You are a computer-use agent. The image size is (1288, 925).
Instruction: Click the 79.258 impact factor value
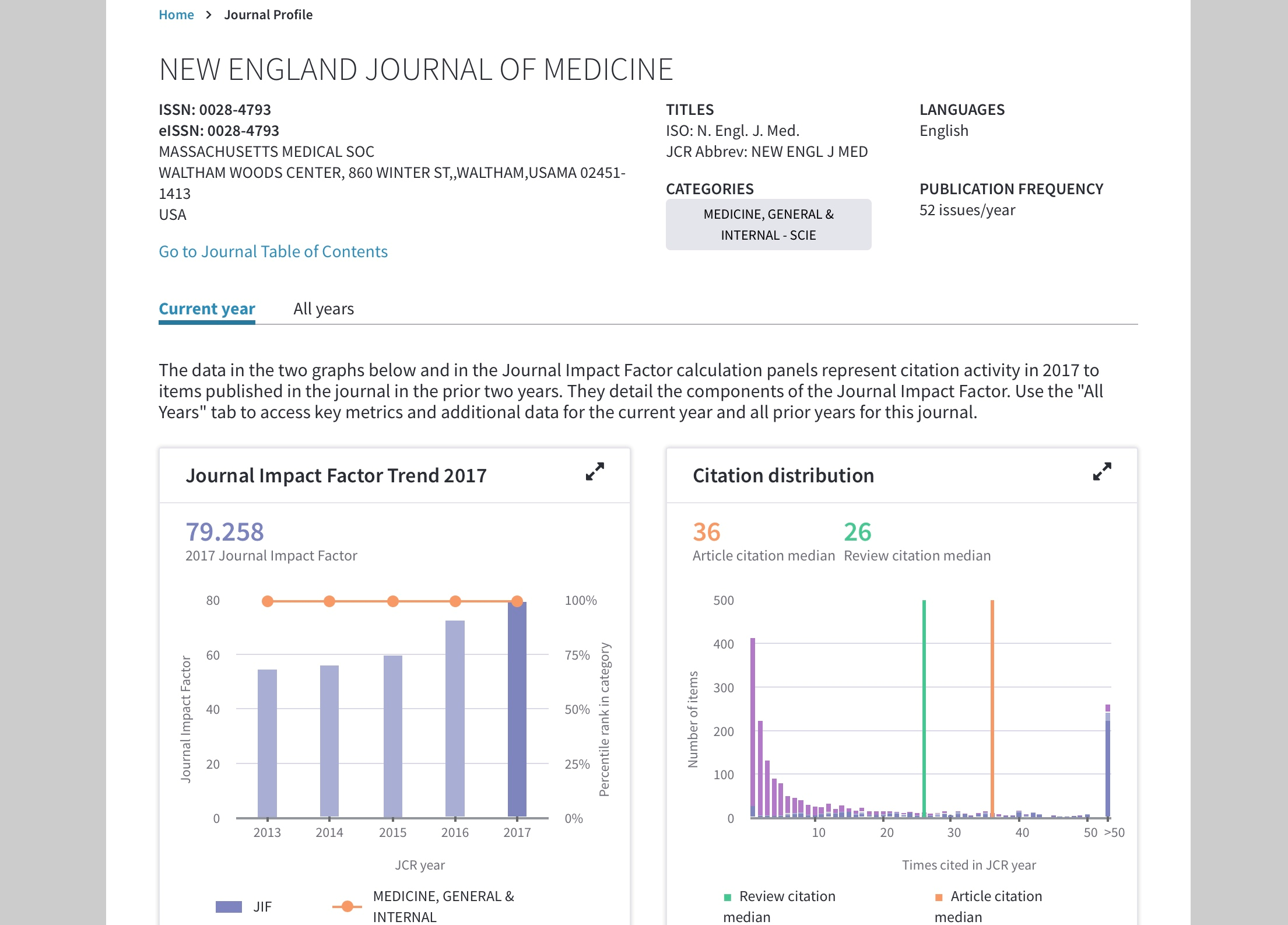pyautogui.click(x=224, y=532)
